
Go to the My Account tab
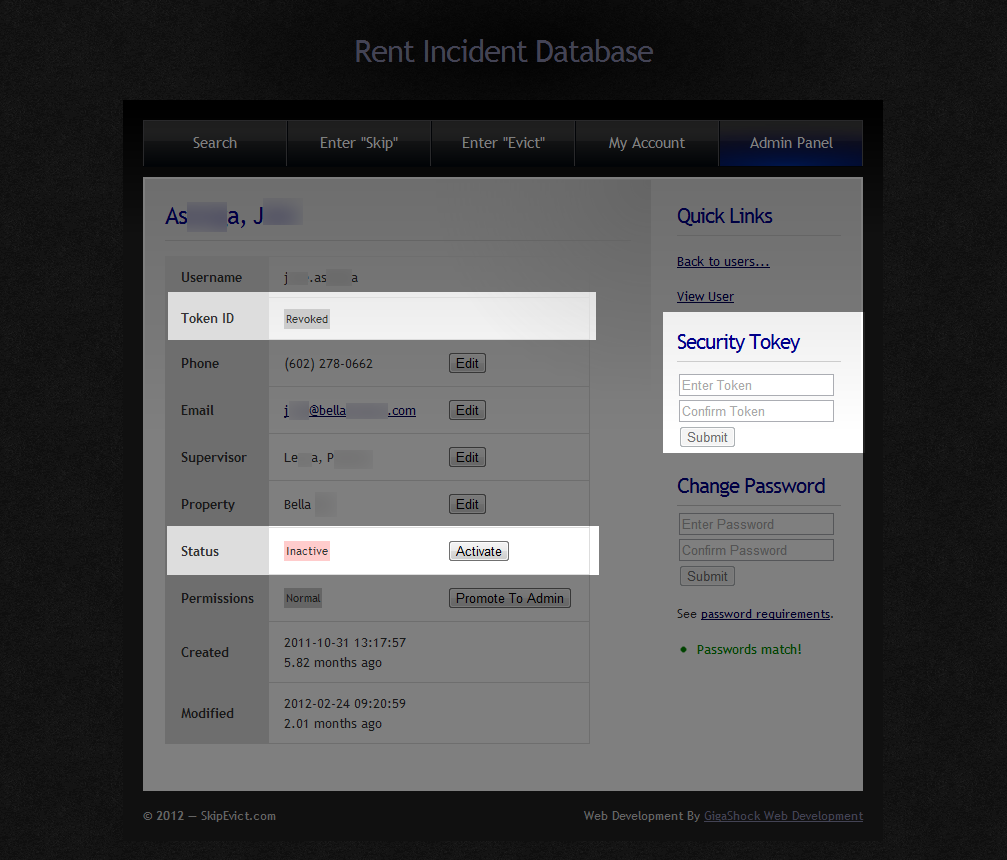tap(647, 143)
